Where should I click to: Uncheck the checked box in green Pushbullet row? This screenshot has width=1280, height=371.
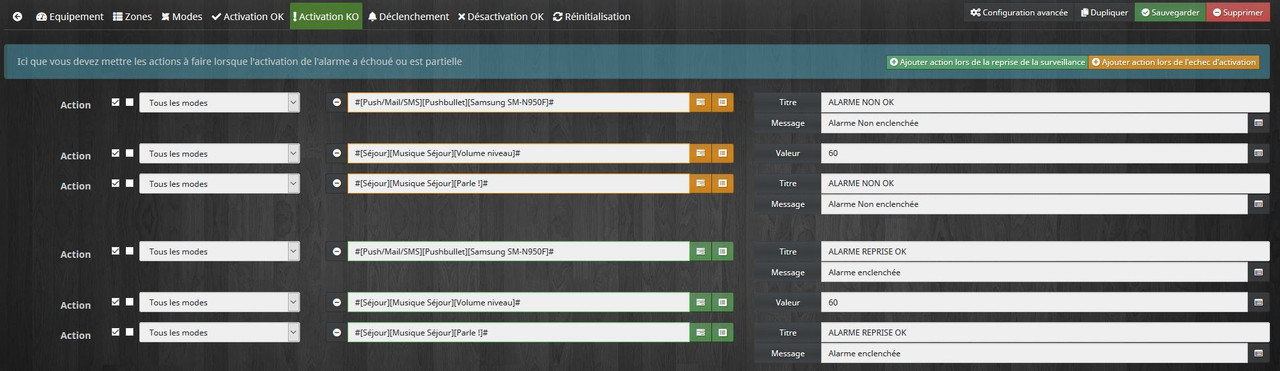[116, 251]
